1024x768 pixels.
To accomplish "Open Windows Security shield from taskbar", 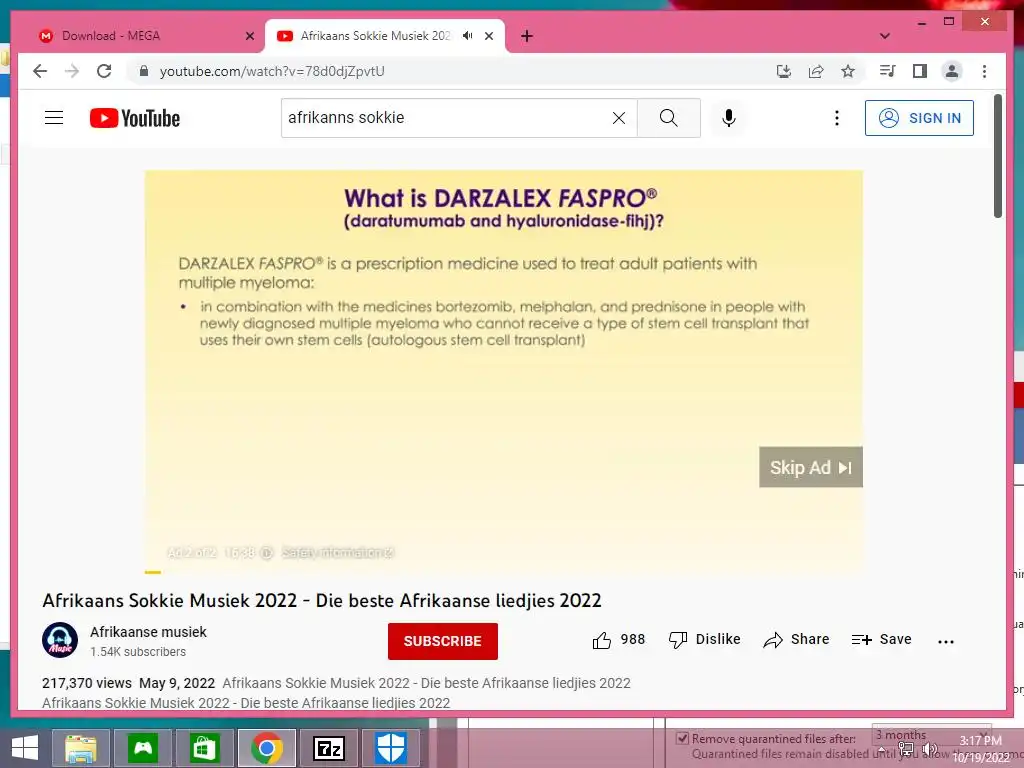I will 391,748.
